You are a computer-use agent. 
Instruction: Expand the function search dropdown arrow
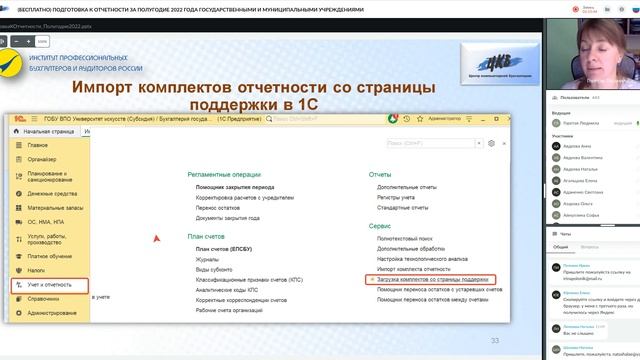pyautogui.click(x=479, y=143)
